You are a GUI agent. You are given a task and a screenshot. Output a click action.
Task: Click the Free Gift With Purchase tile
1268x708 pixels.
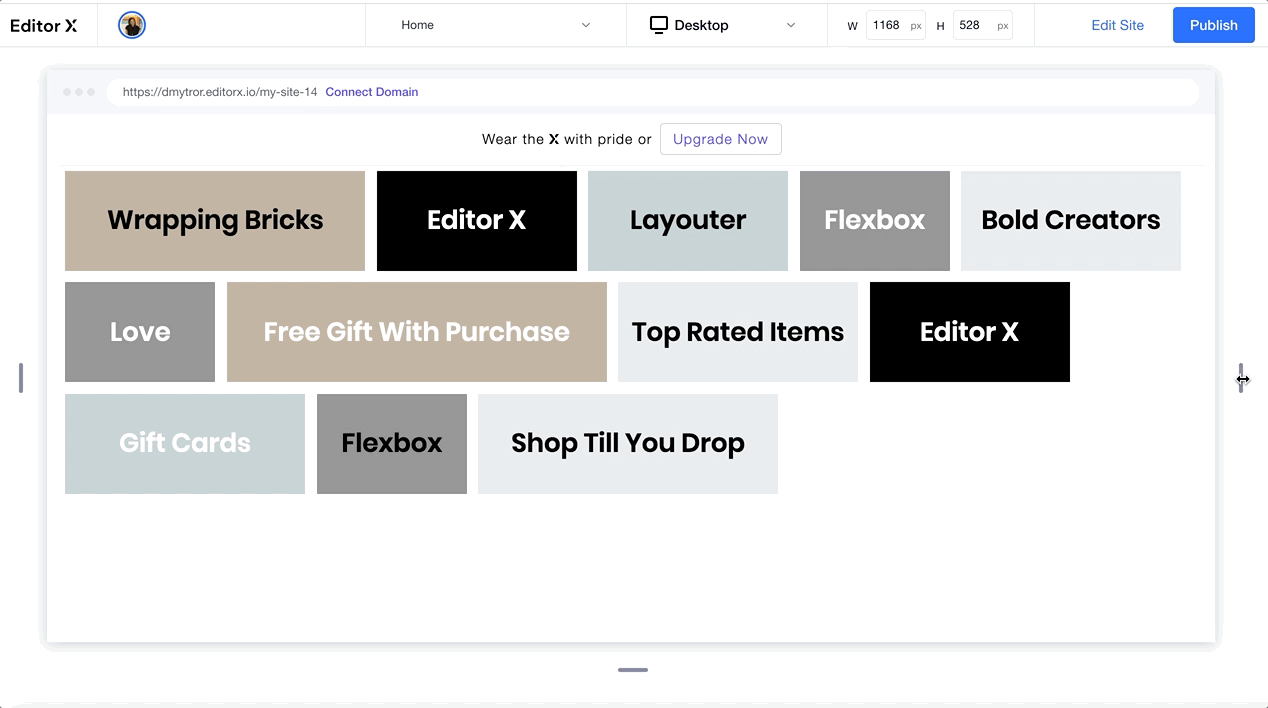coord(417,332)
